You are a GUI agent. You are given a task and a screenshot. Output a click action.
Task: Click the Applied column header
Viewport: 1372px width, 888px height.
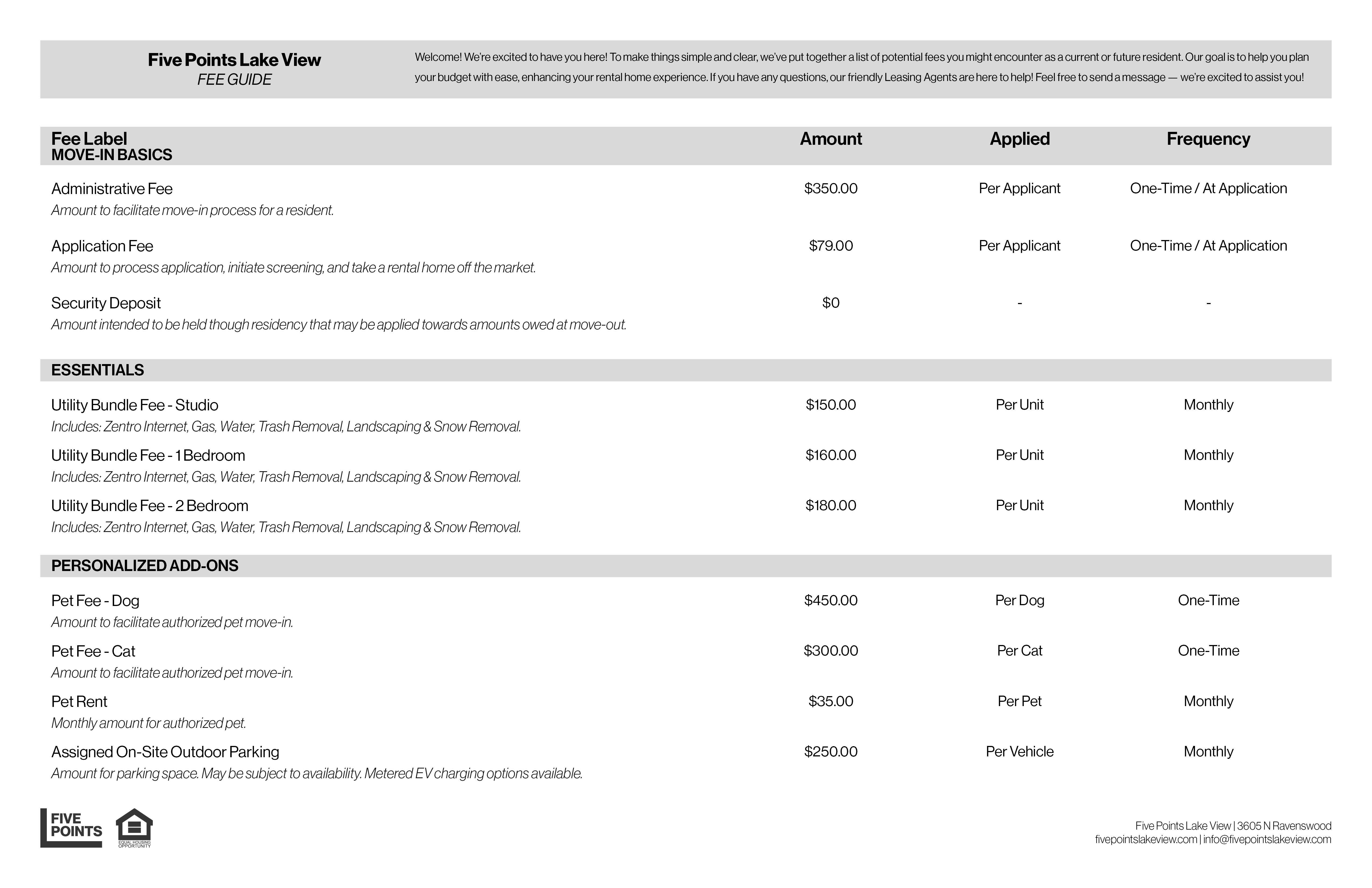[x=1019, y=139]
